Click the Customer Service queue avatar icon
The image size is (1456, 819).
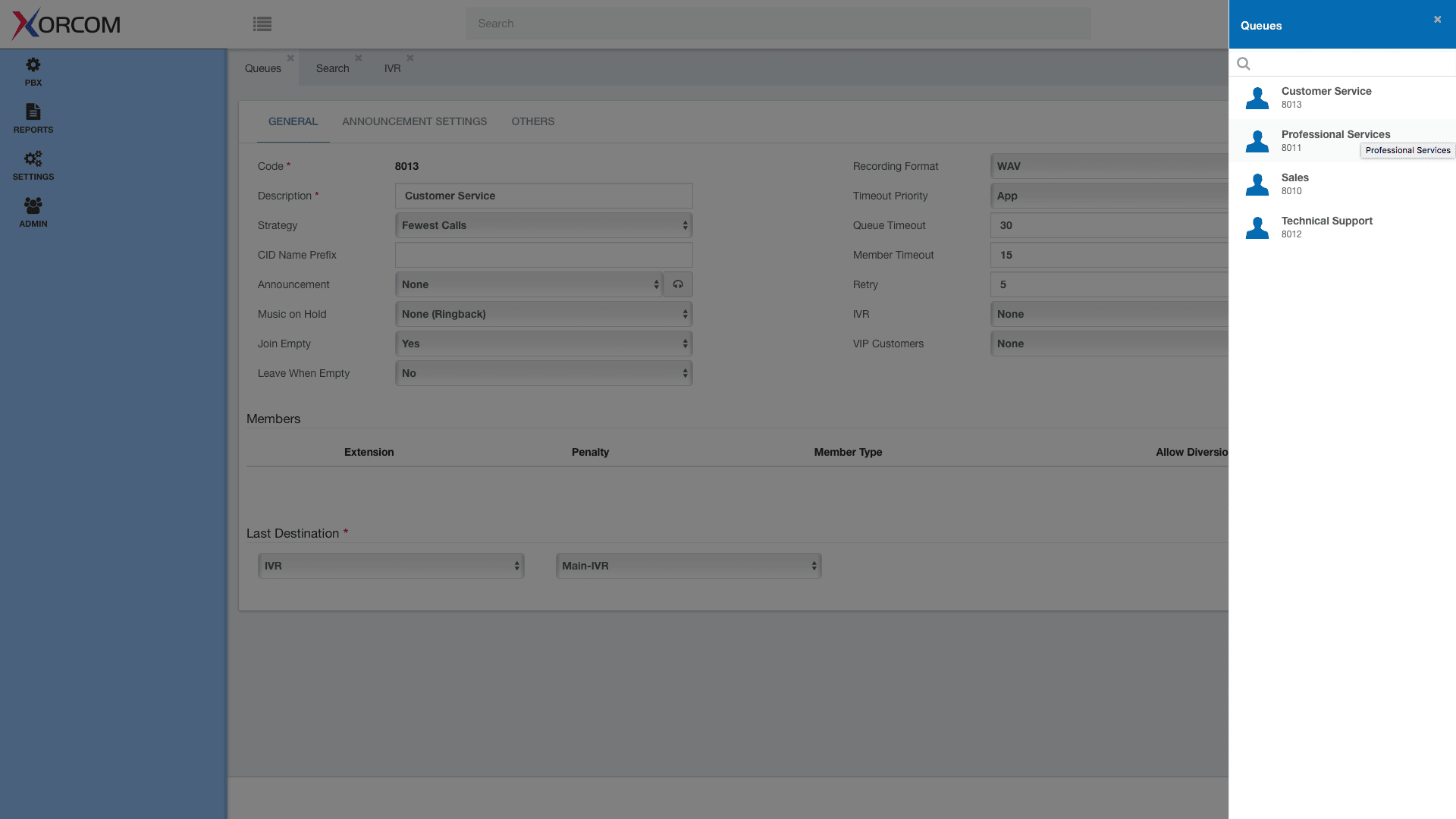point(1257,98)
